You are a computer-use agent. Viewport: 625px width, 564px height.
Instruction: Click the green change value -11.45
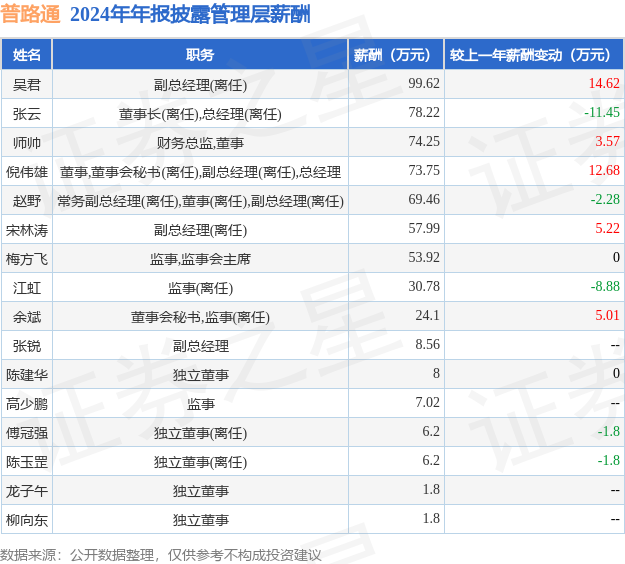(x=602, y=112)
